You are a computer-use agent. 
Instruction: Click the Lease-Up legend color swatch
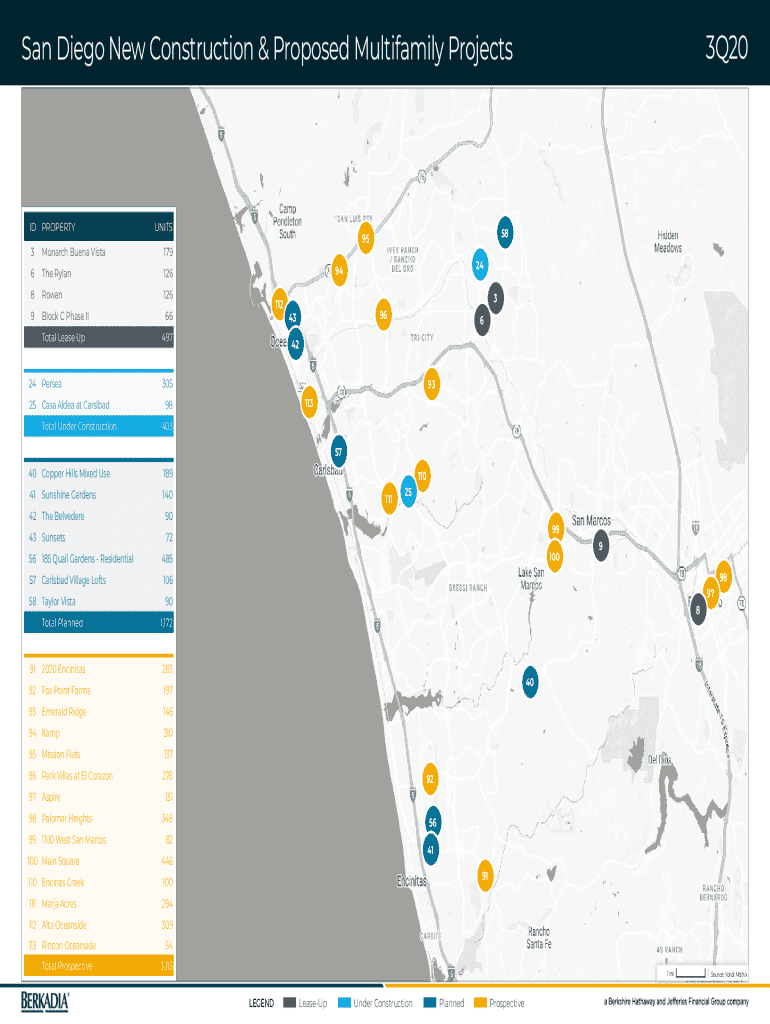290,1003
